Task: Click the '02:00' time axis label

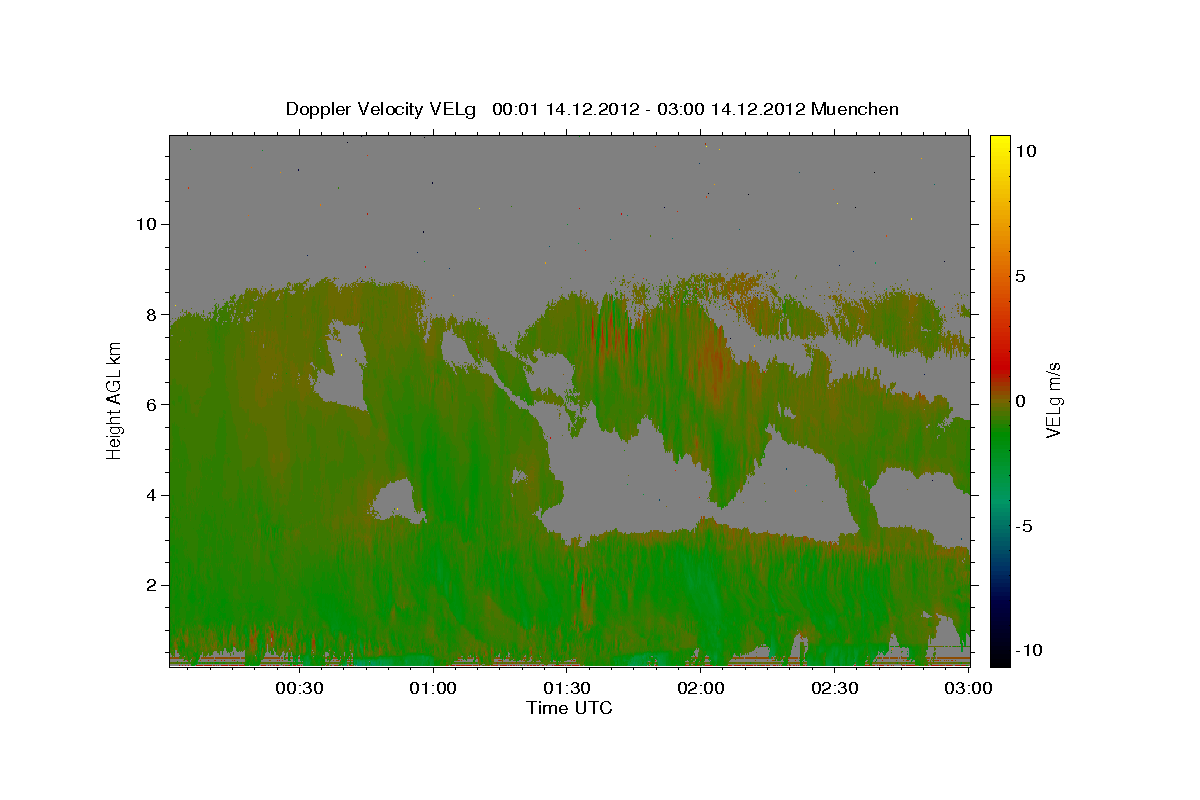Action: [x=701, y=688]
